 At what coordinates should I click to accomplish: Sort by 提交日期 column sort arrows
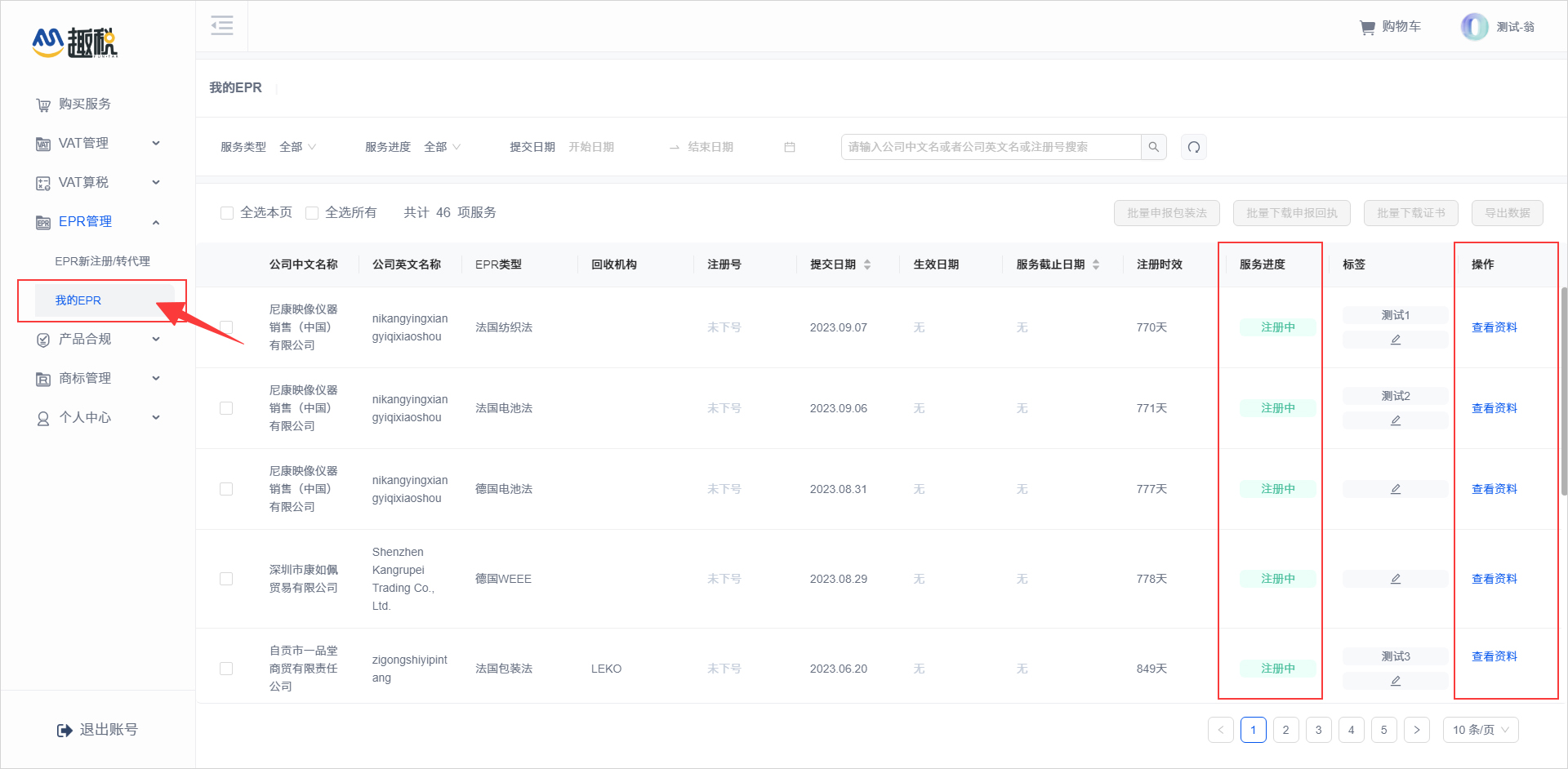click(x=867, y=264)
